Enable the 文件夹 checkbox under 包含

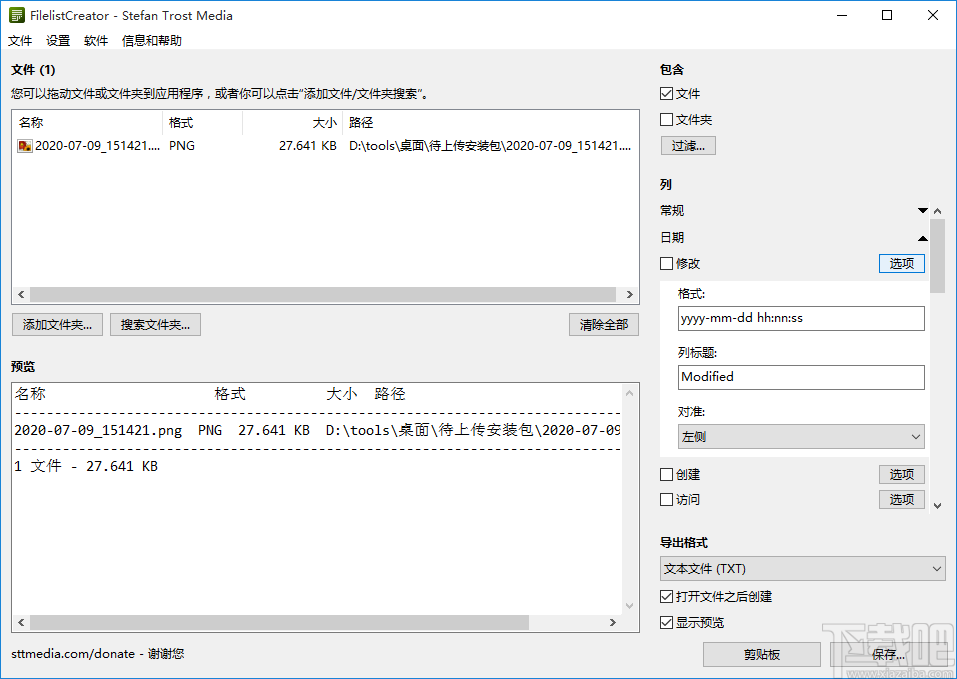tap(666, 119)
